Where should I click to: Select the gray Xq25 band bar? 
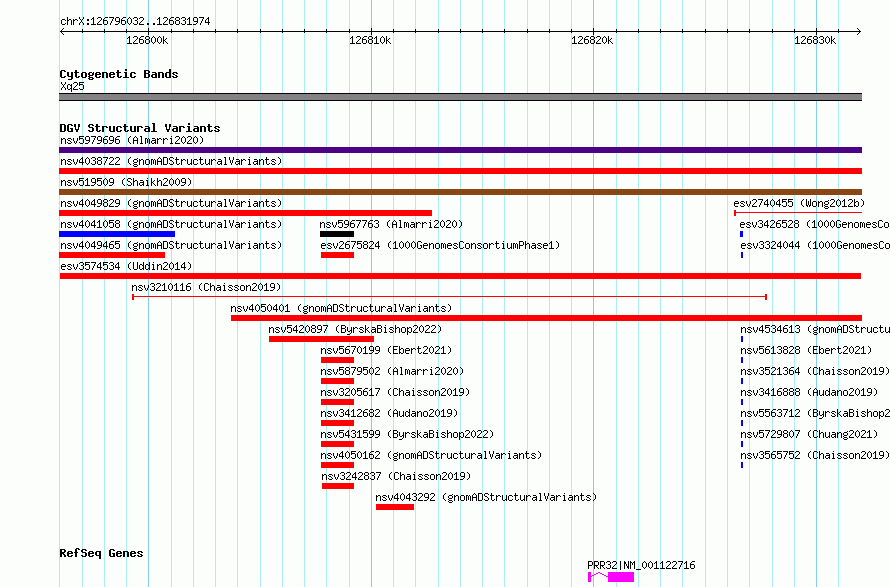[x=460, y=97]
